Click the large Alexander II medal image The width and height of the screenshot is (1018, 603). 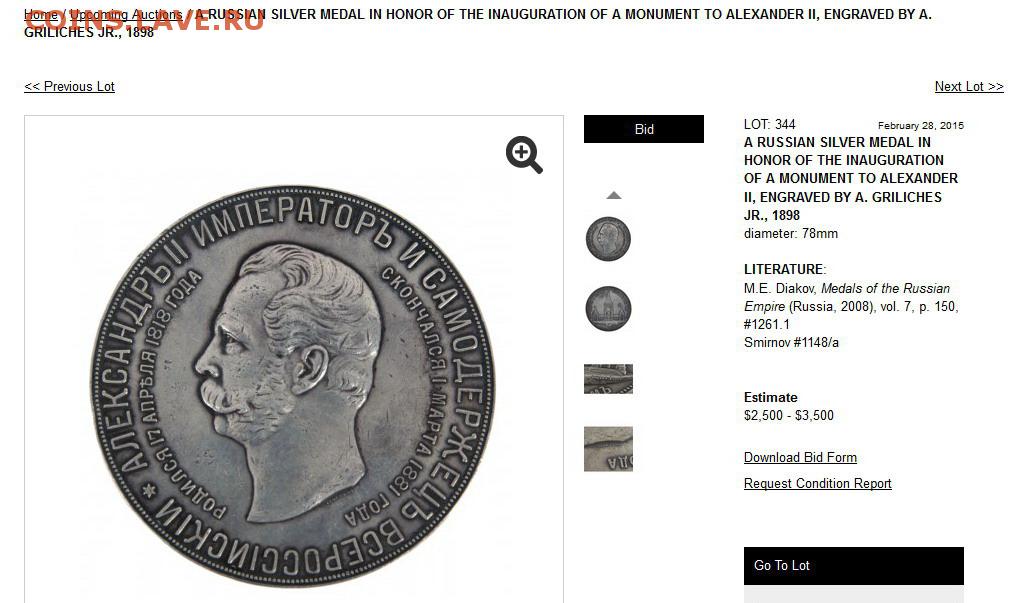[x=292, y=386]
